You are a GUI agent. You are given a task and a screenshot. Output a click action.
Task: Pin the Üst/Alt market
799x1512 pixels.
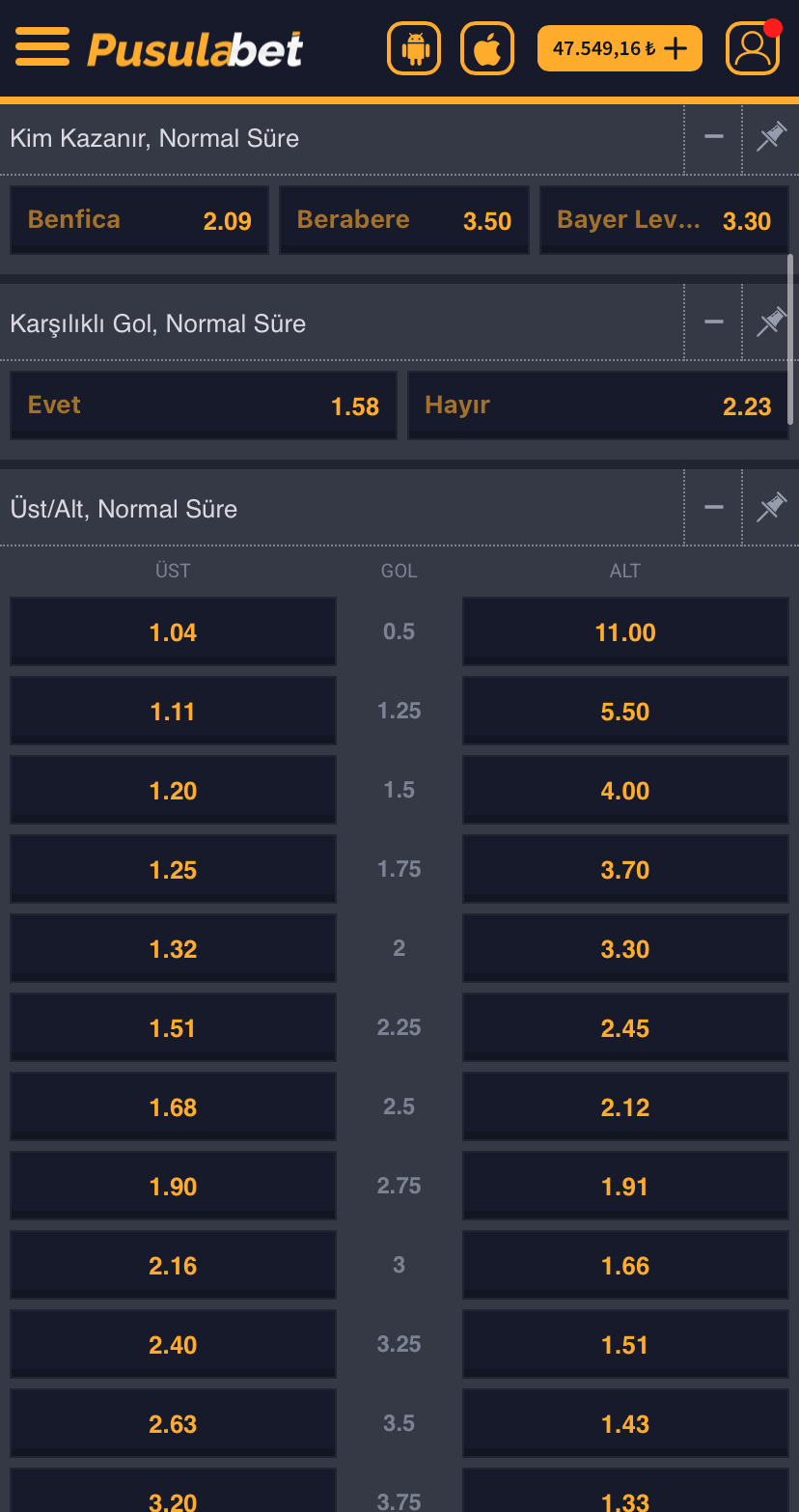pyautogui.click(x=771, y=508)
